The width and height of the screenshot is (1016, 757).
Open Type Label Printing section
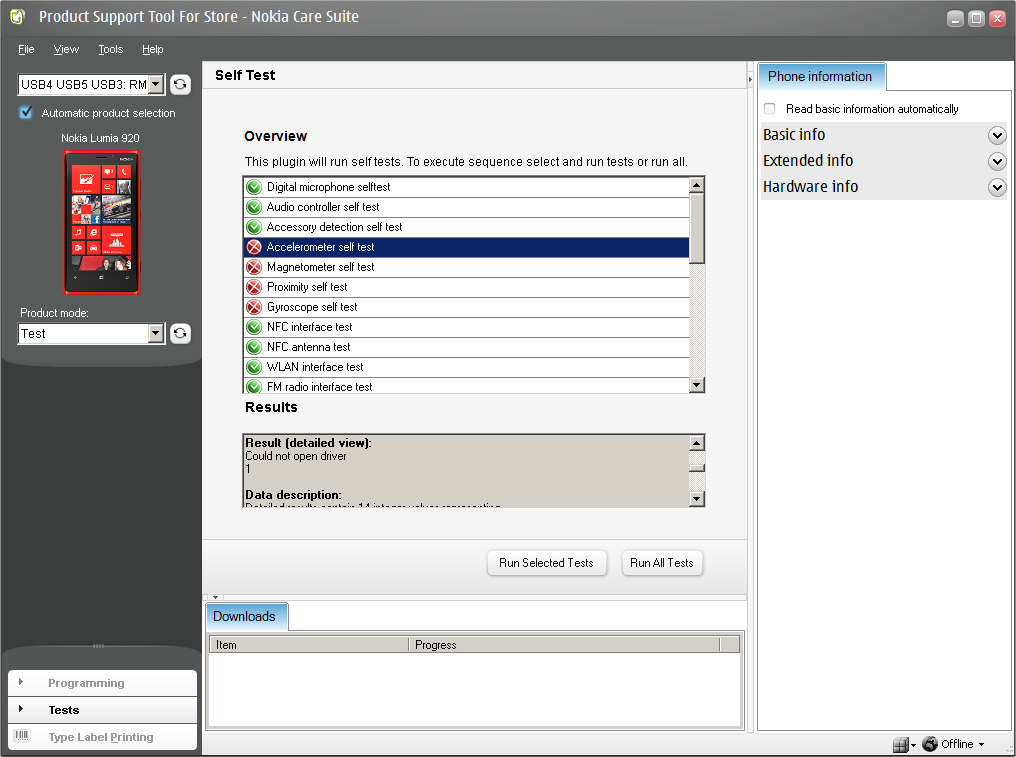click(x=101, y=737)
